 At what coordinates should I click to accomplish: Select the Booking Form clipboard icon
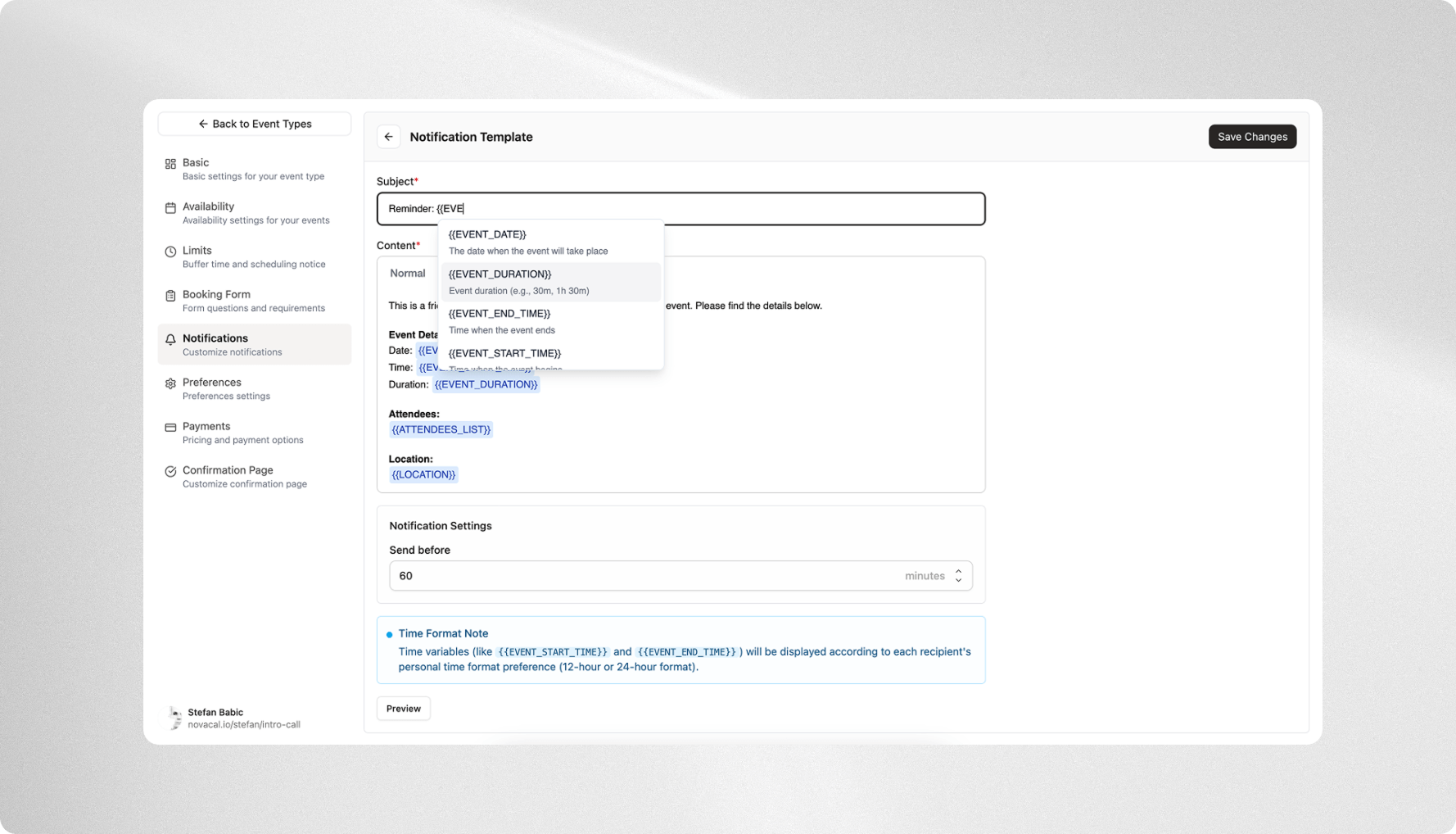click(x=170, y=295)
